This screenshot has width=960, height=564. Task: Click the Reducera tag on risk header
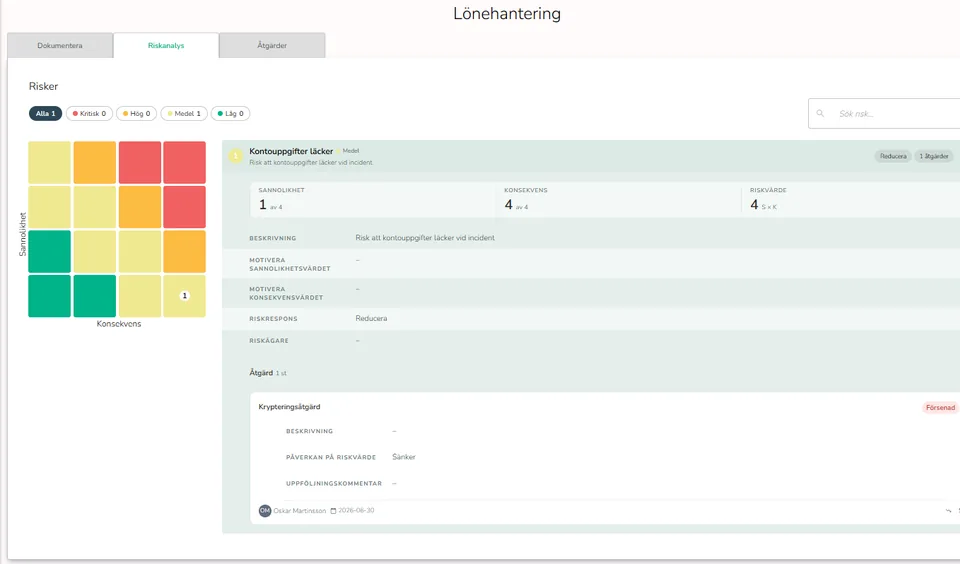click(x=893, y=156)
